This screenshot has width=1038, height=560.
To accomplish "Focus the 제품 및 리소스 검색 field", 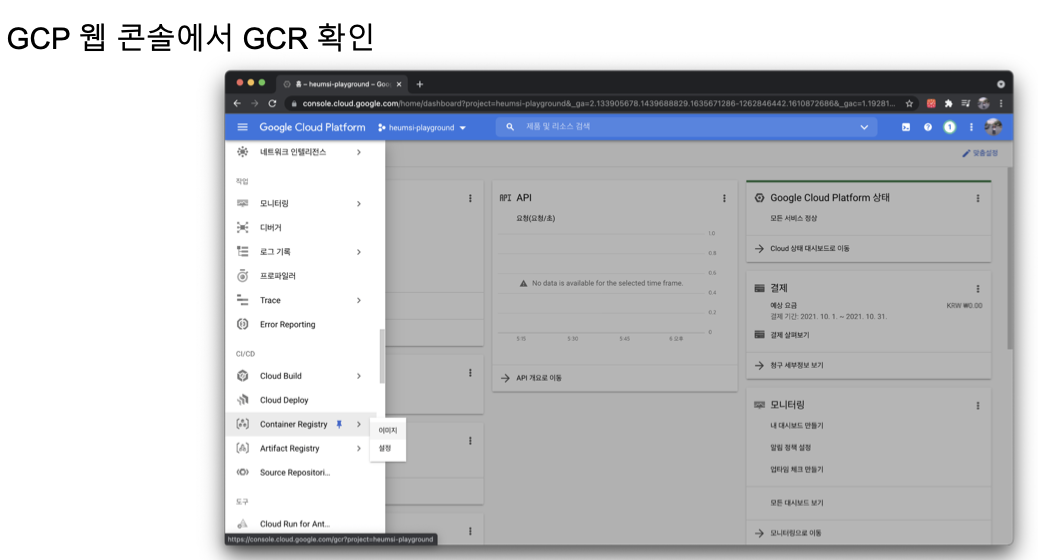I will (686, 126).
